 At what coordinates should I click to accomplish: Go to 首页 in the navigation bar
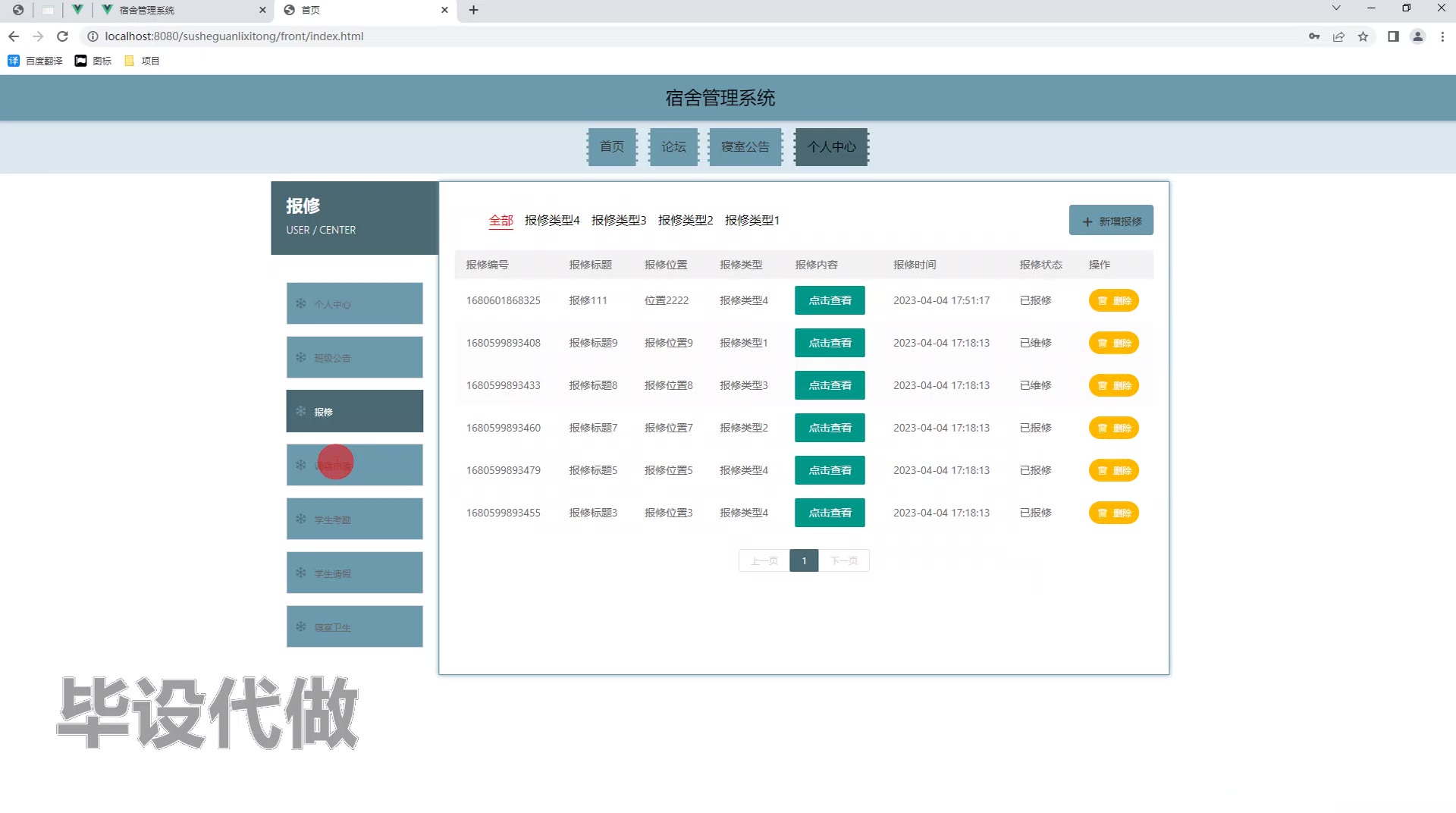coord(612,147)
